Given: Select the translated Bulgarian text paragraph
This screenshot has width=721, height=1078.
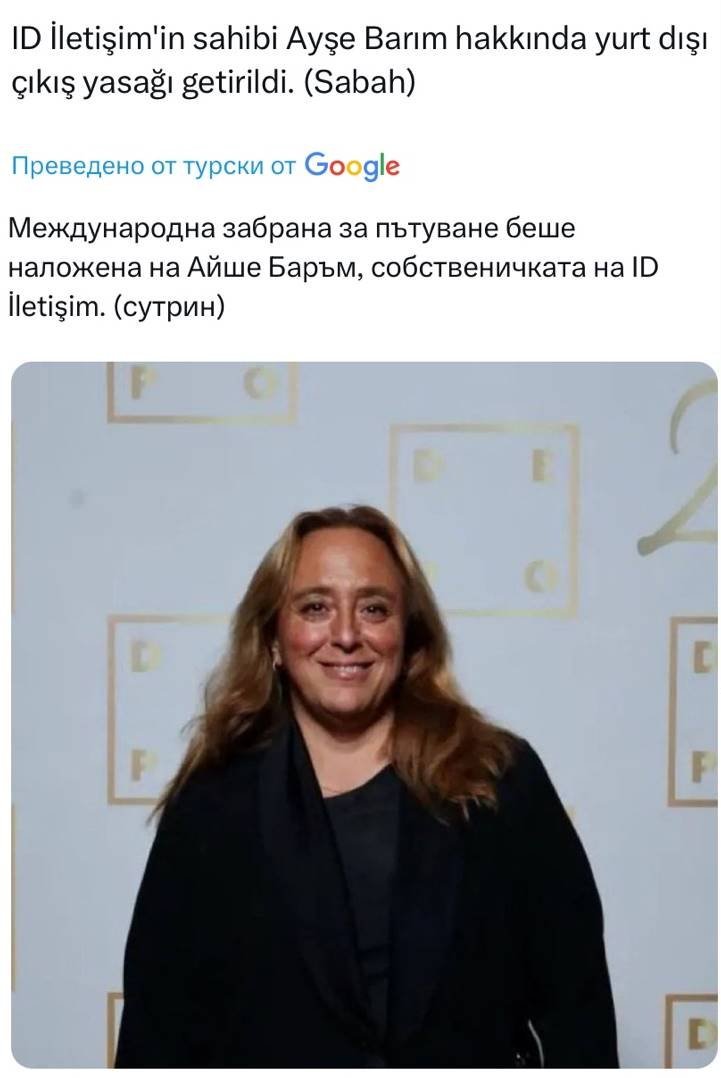Looking at the screenshot, I should tap(333, 267).
